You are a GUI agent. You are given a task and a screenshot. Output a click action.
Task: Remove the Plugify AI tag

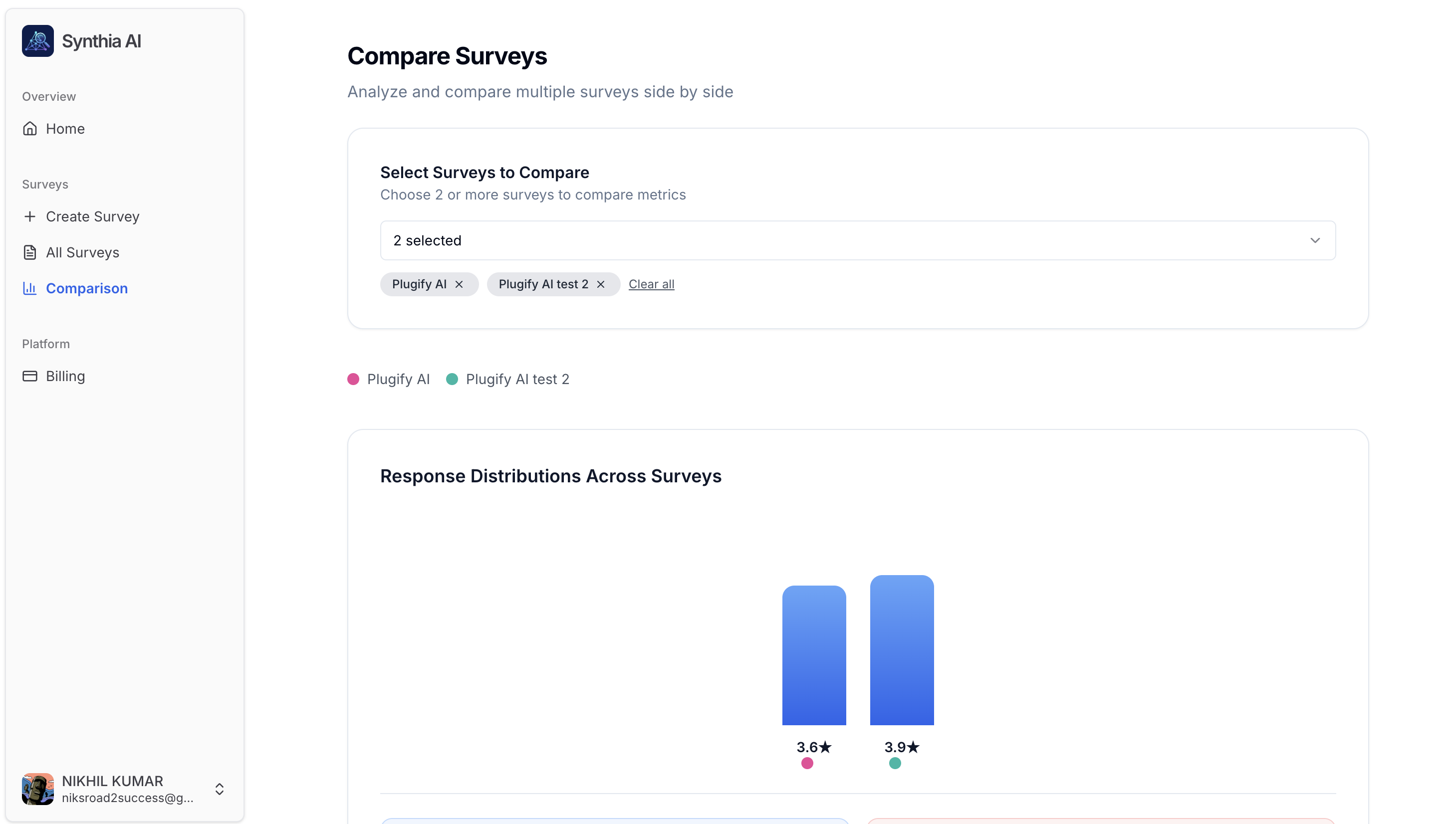459,284
